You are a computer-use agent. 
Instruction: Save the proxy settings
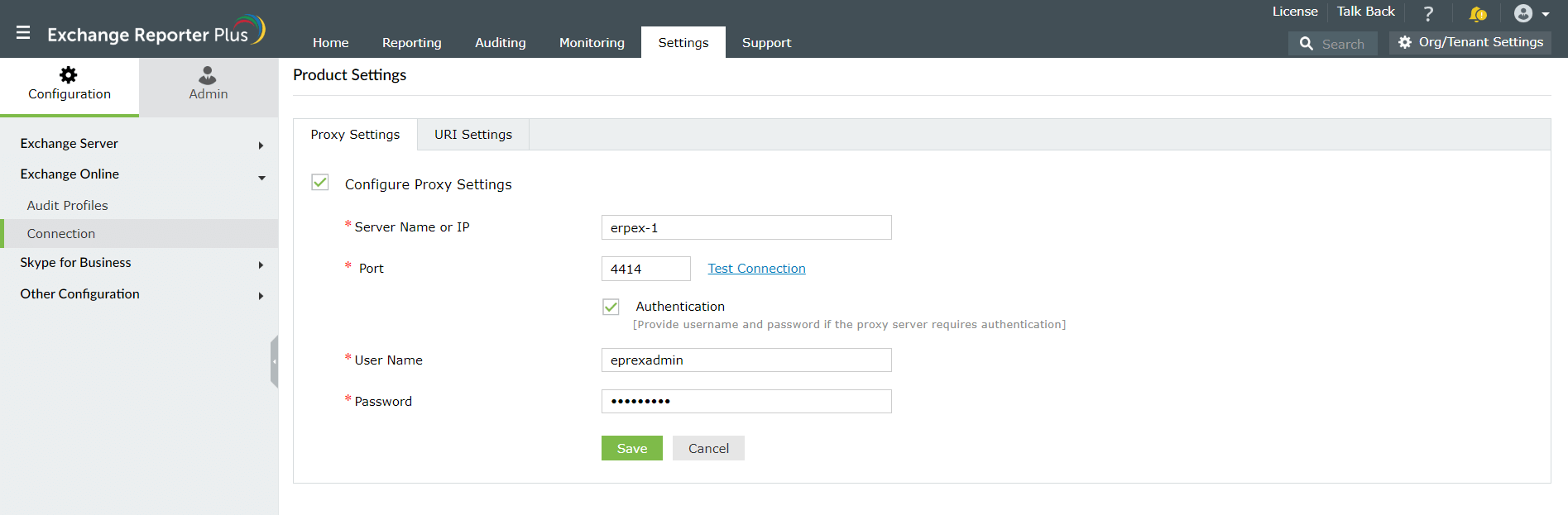(x=631, y=448)
